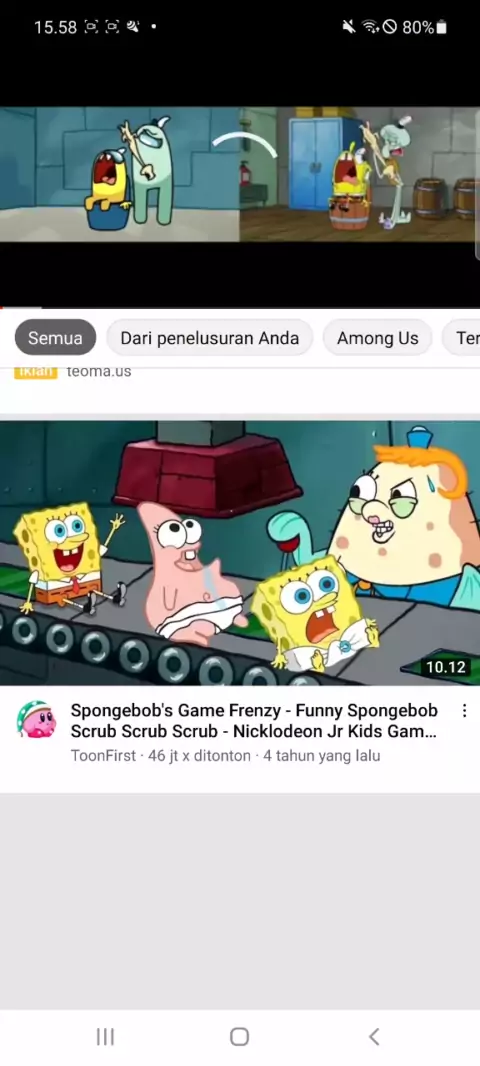Tap the Android home navigation button

[239, 1036]
